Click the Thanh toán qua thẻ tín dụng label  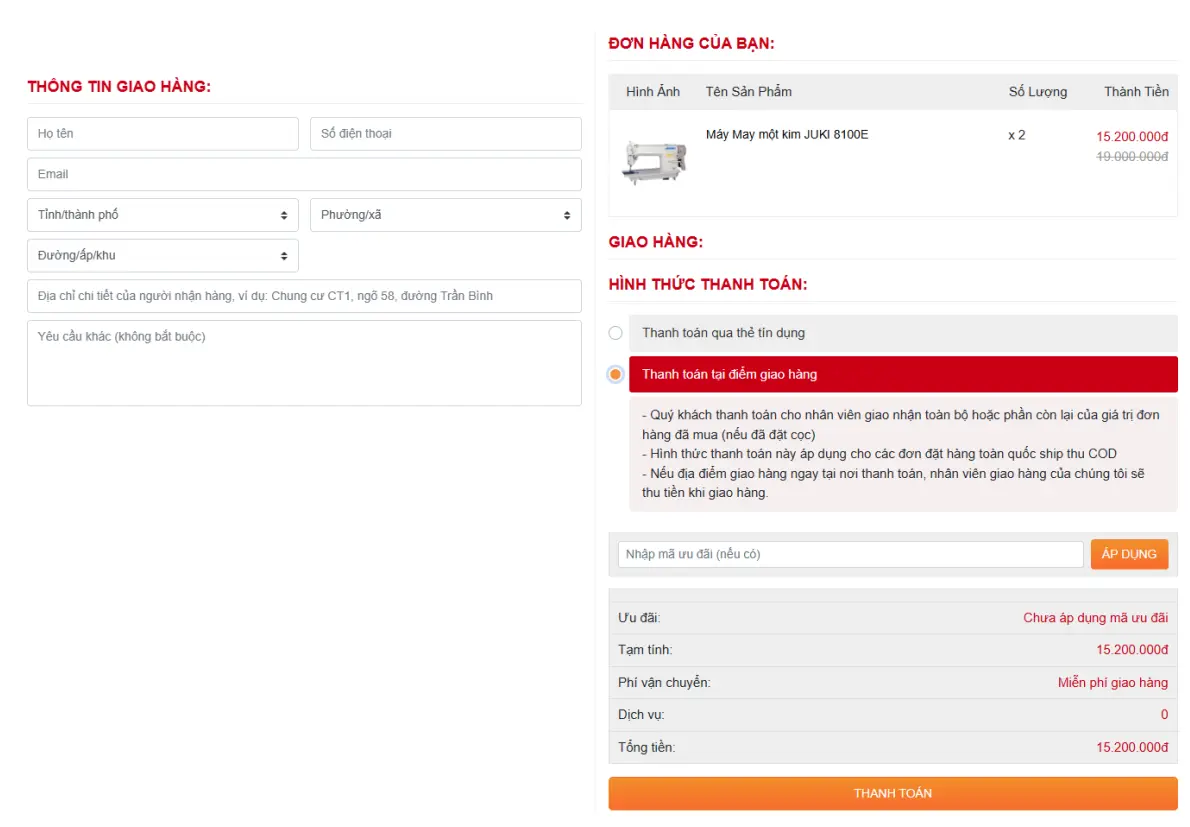[723, 333]
